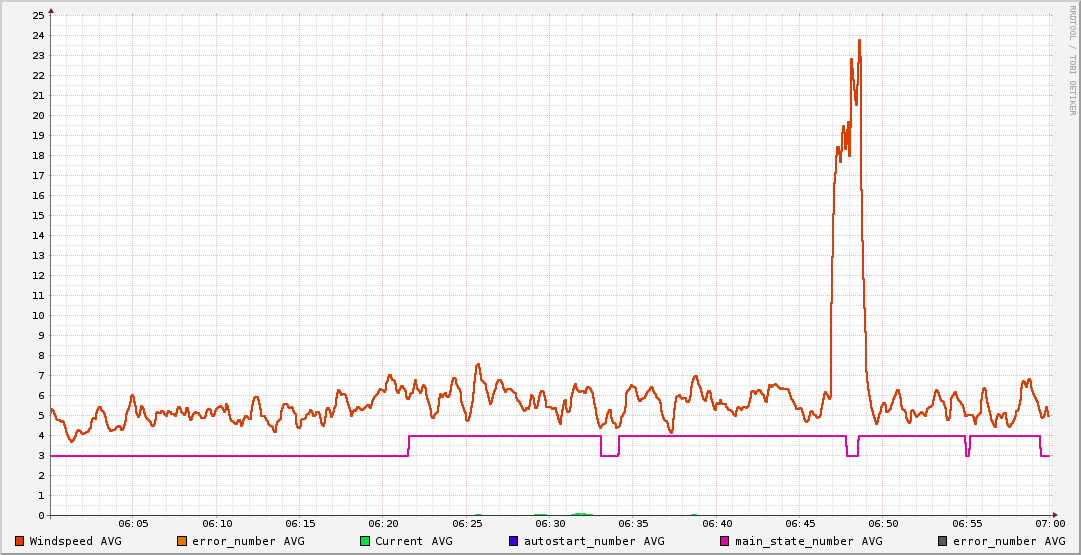Click the green Current legend swatch

click(365, 541)
